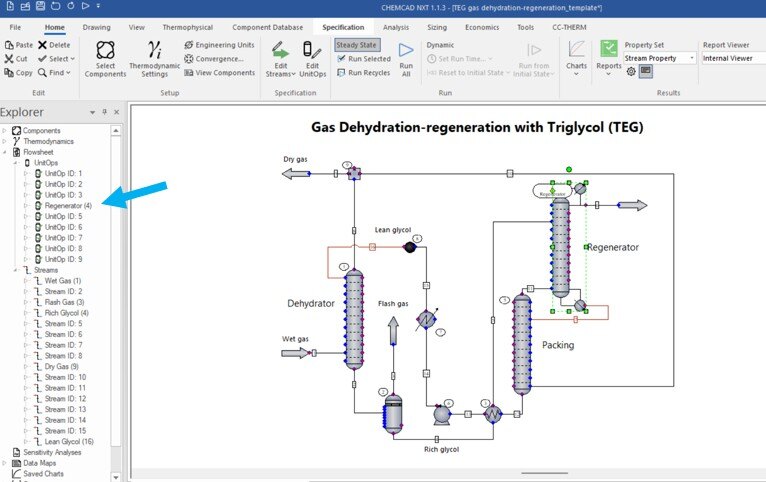Click Delete in Edit group
766x482 pixels.
[x=54, y=45]
